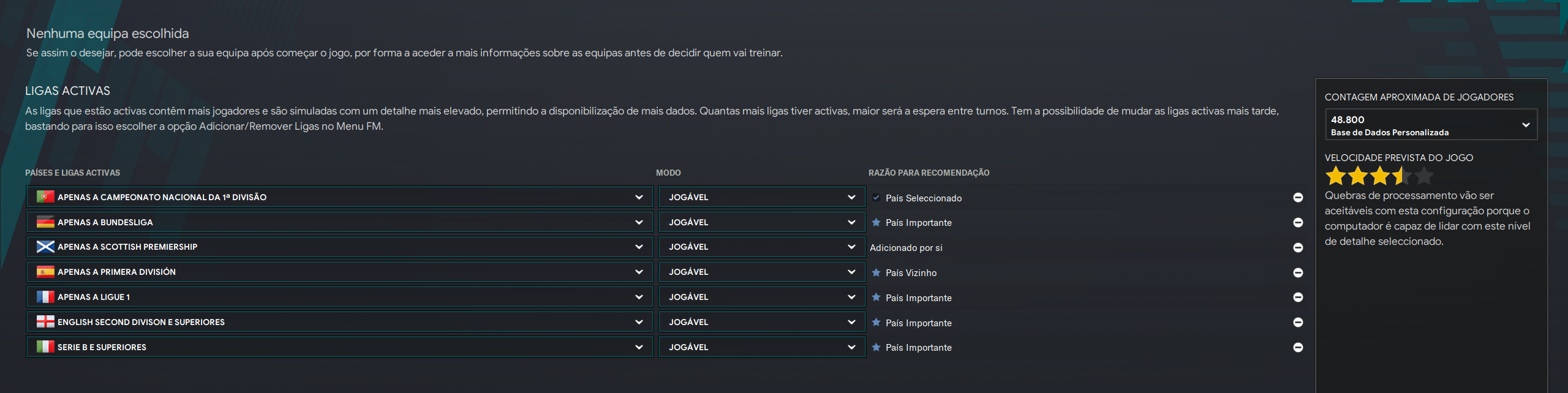Viewport: 1568px width, 393px height.
Task: Click the Portugal flag icon
Action: 45,196
